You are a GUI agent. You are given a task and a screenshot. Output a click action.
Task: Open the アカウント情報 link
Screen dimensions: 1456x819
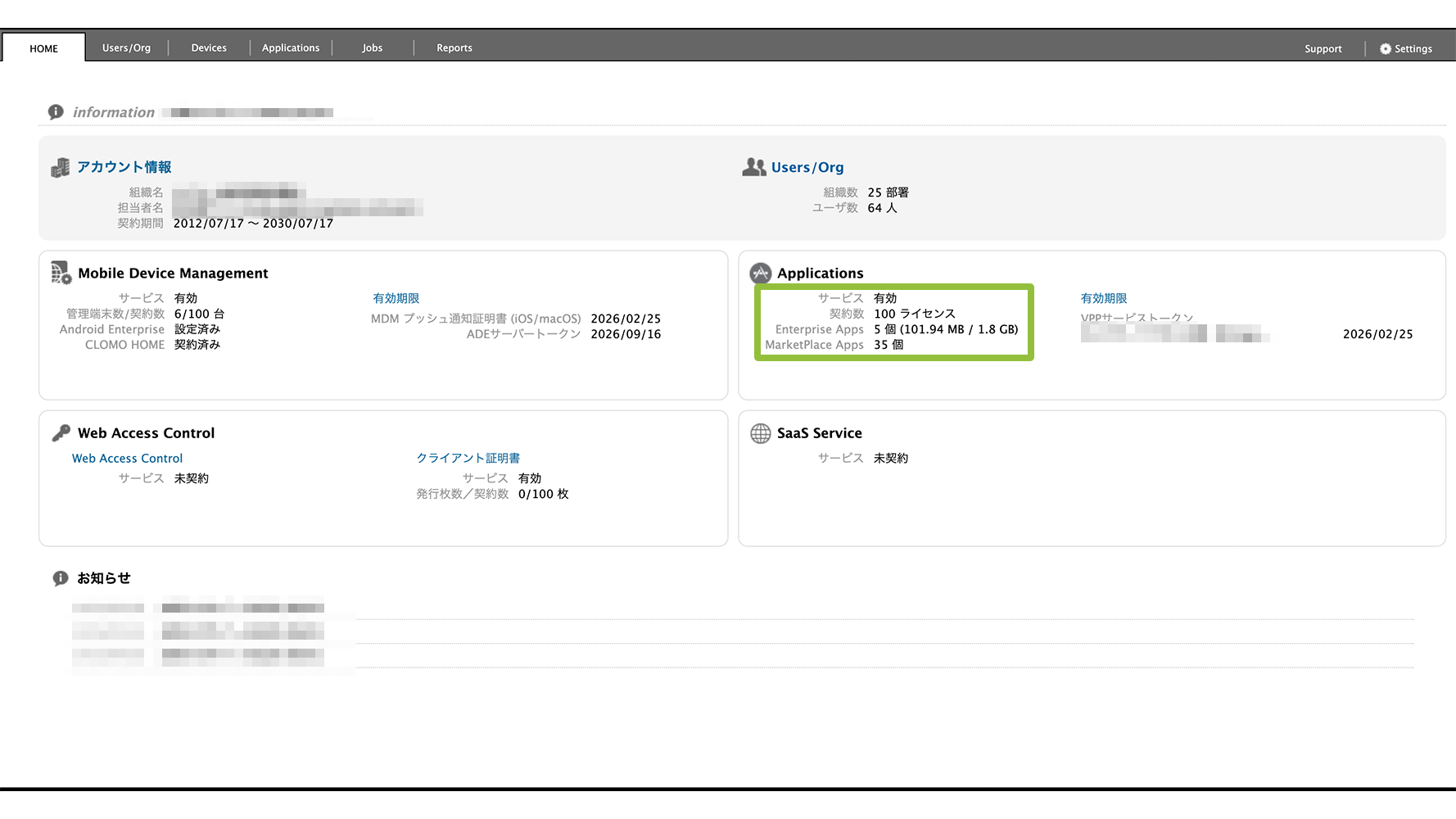(x=124, y=167)
